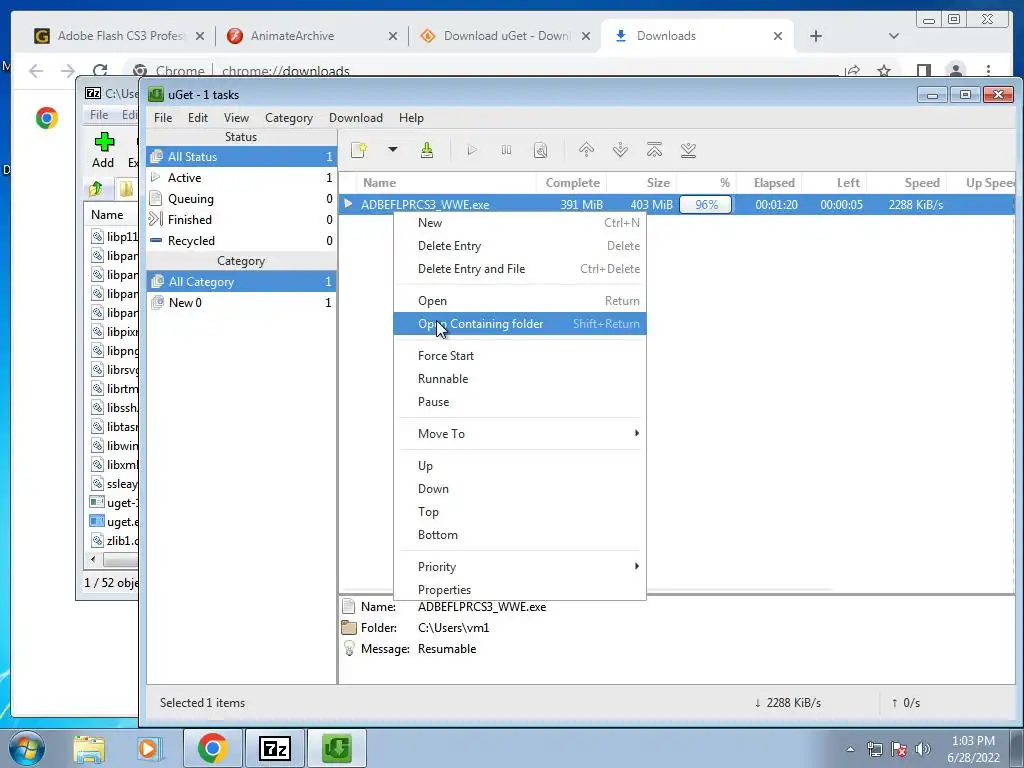Choose New in the context menu
This screenshot has height=768, width=1024.
(520, 223)
